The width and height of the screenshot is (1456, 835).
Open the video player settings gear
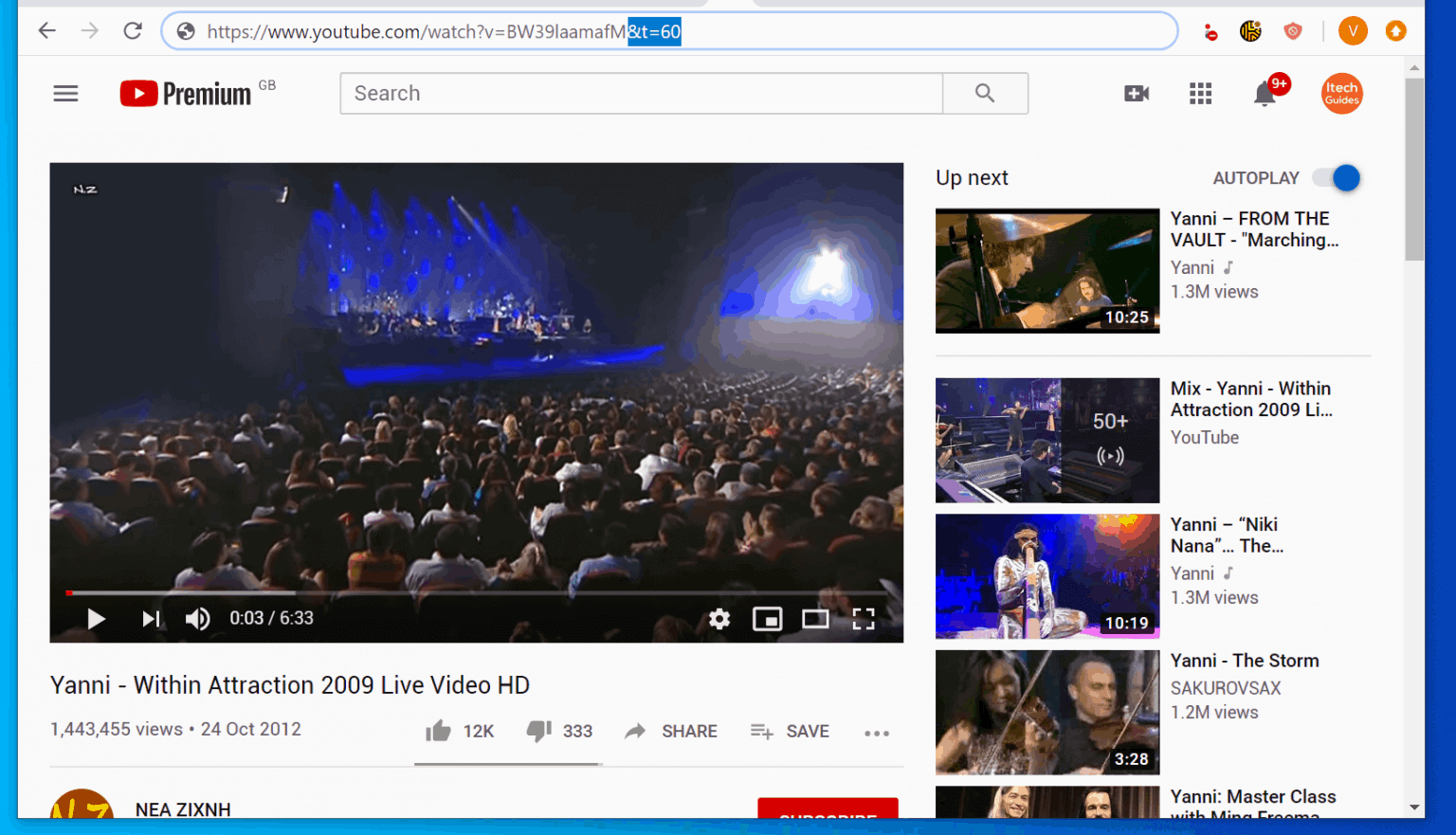pos(719,618)
